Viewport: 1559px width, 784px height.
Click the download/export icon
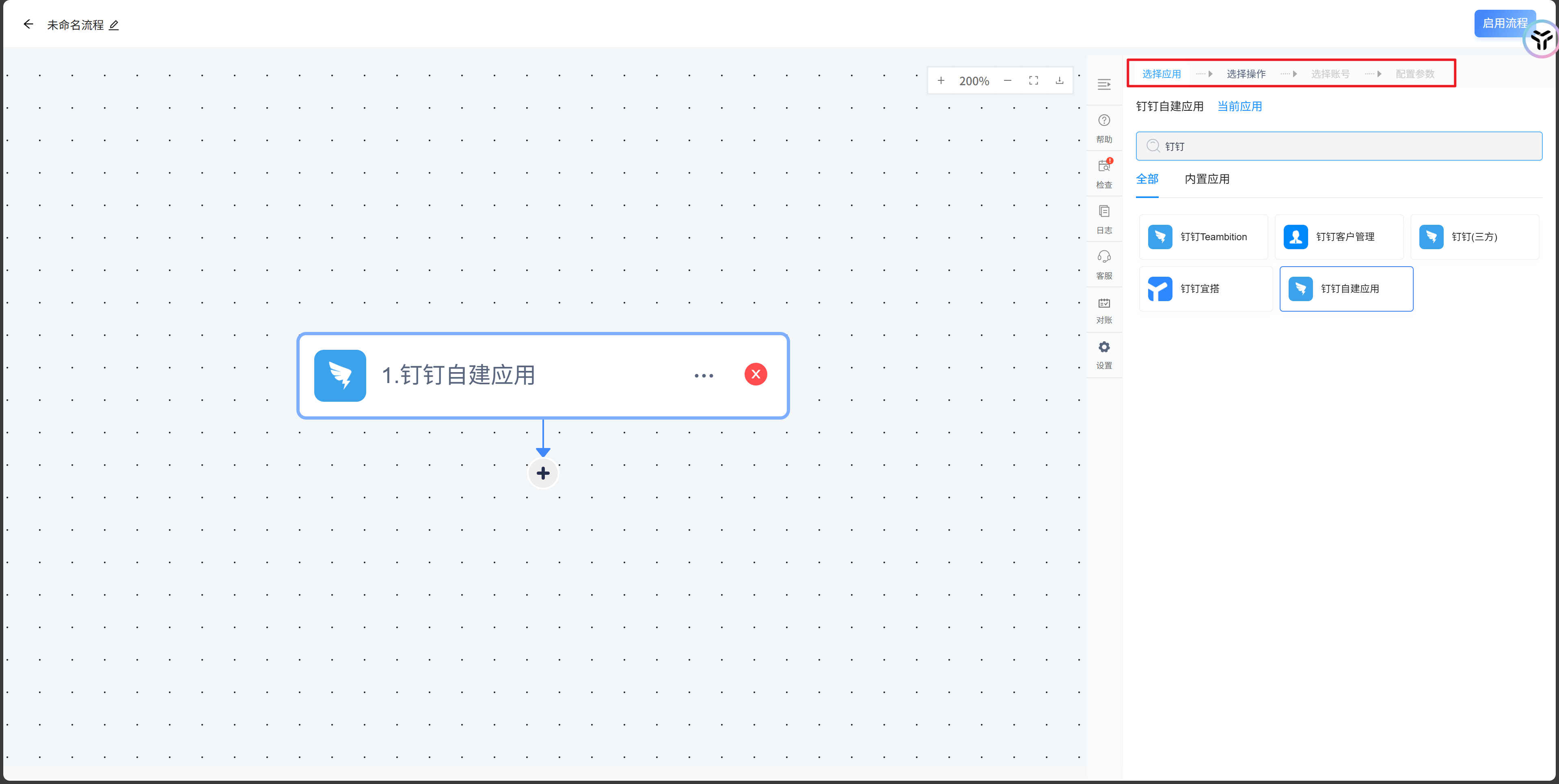[x=1059, y=80]
